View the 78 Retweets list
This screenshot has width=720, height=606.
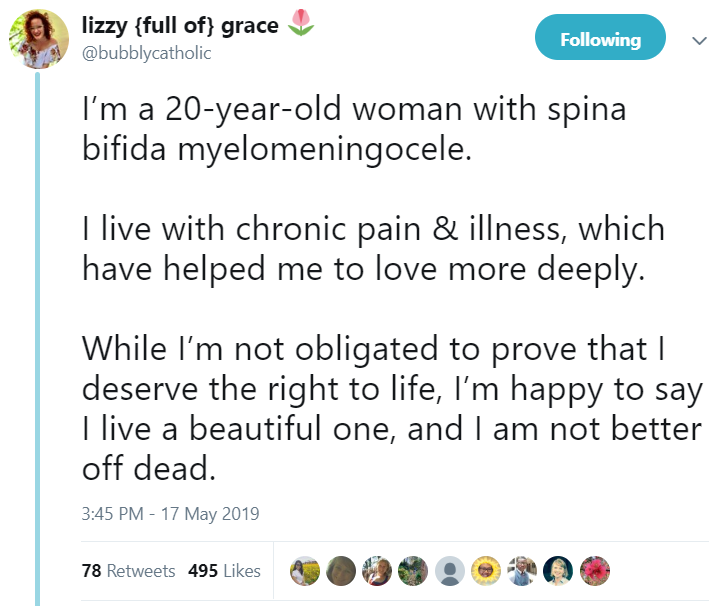pyautogui.click(x=127, y=571)
